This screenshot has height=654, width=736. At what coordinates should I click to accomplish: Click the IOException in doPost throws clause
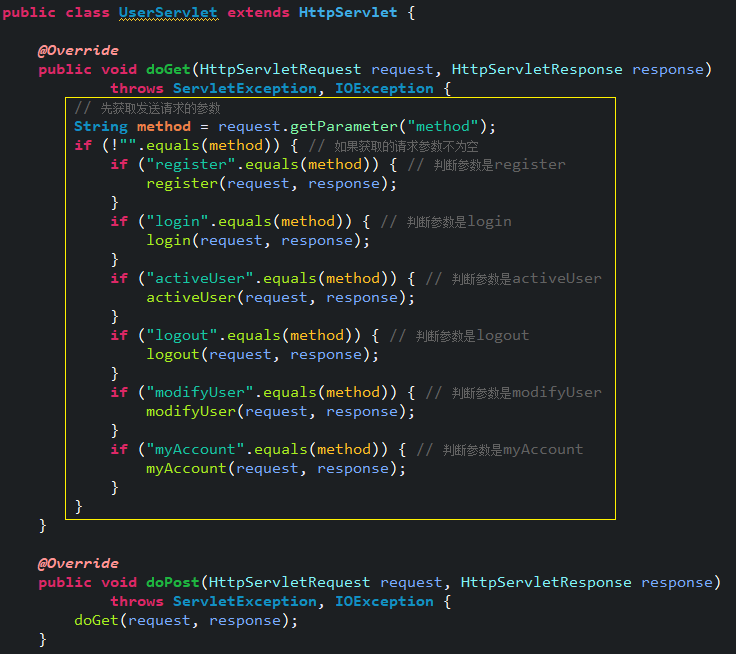click(x=384, y=601)
